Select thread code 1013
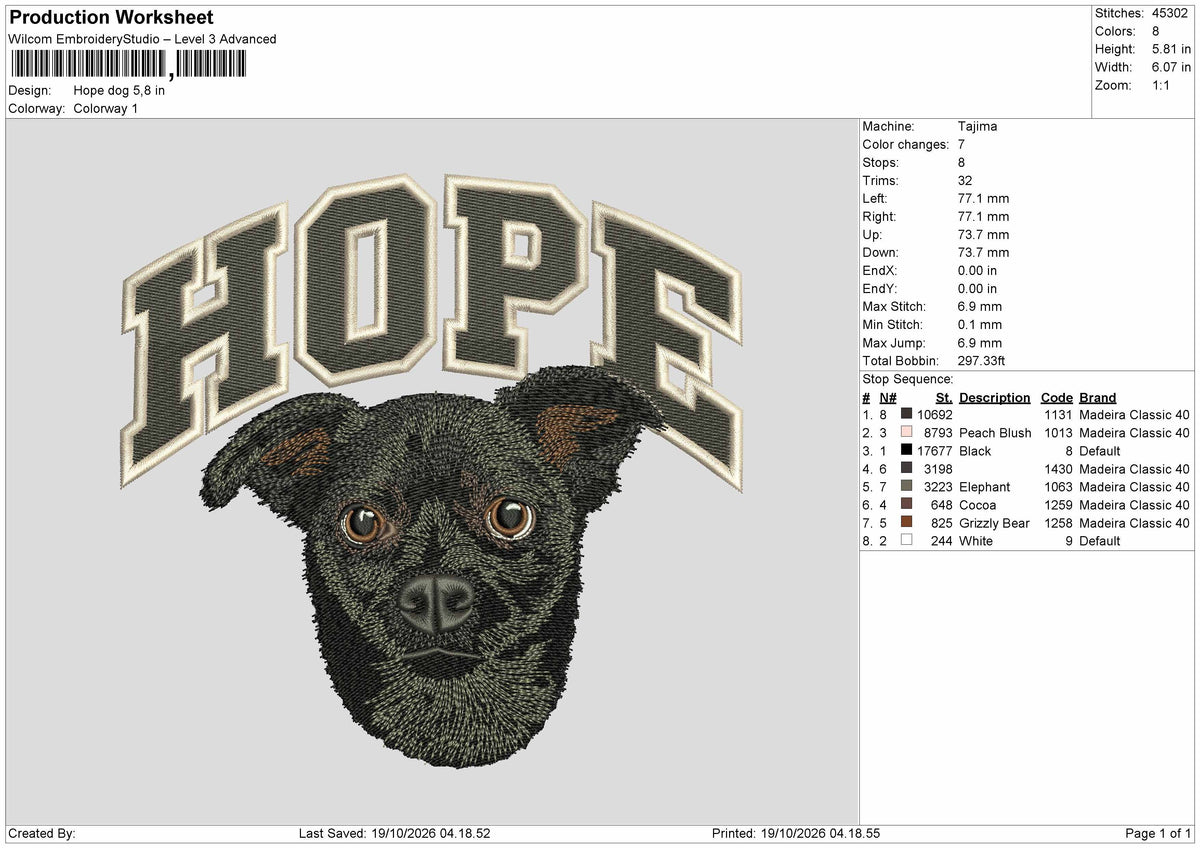Screen dimensions: 1200x848 pos(1058,432)
